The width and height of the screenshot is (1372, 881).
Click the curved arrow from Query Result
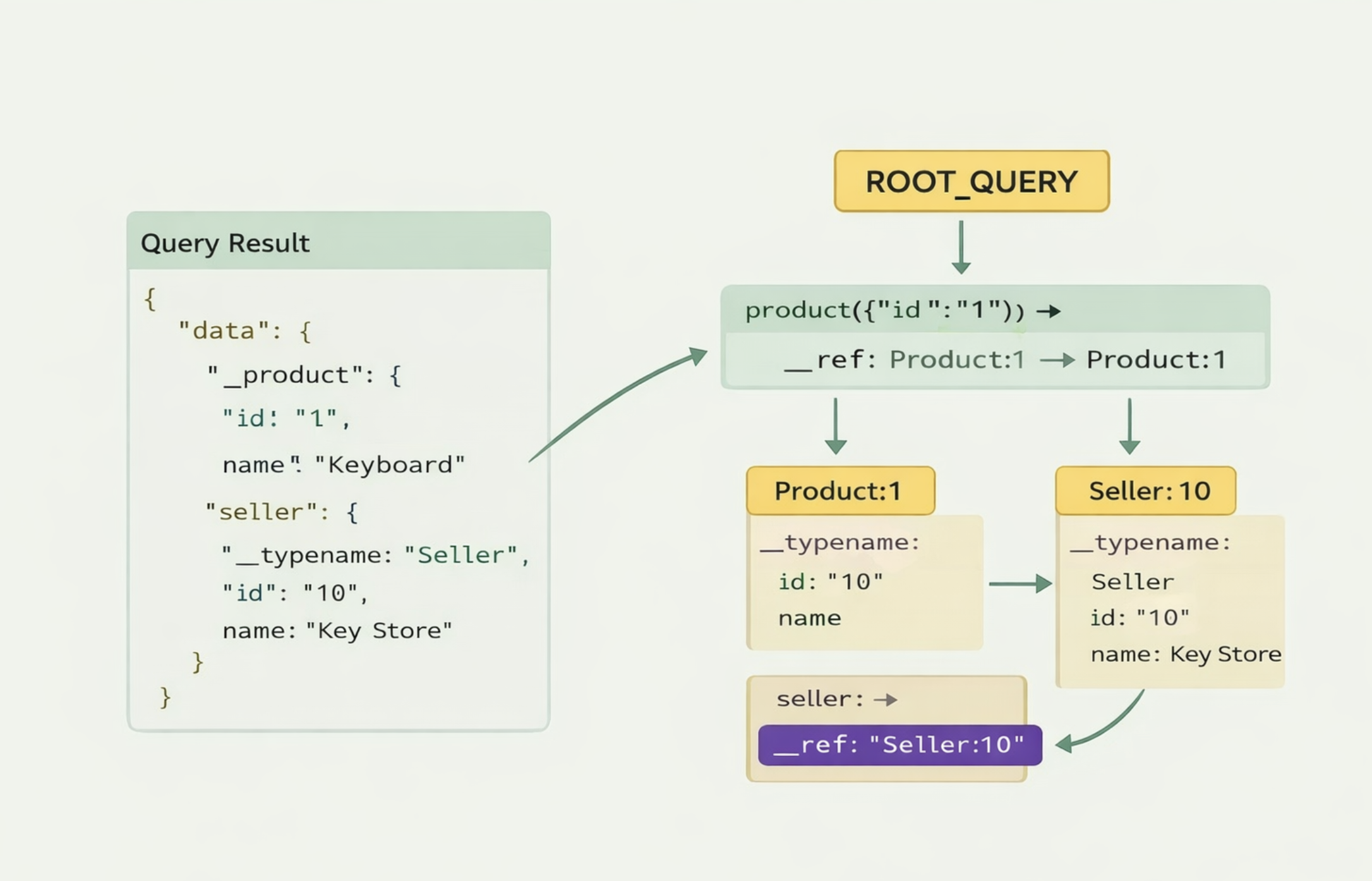pyautogui.click(x=618, y=403)
